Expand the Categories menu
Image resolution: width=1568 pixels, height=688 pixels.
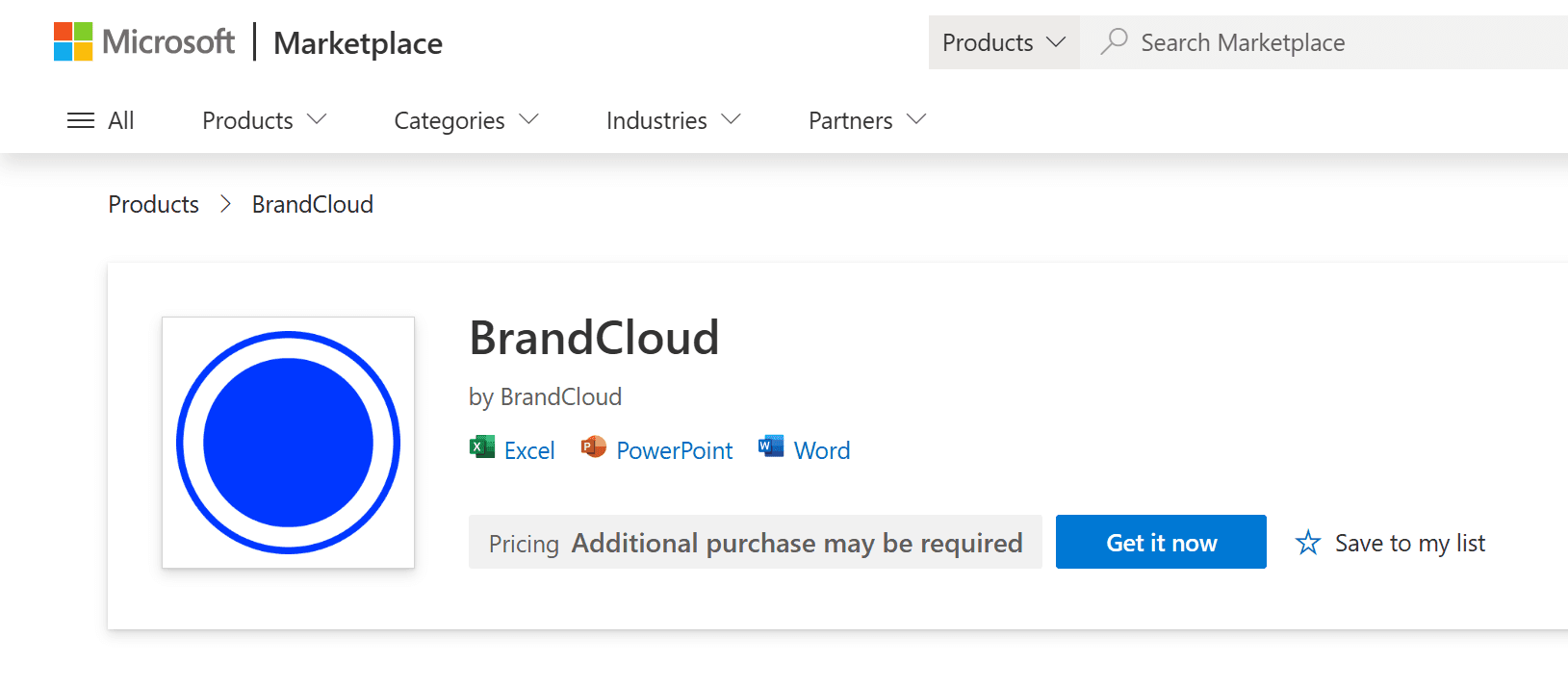click(467, 120)
